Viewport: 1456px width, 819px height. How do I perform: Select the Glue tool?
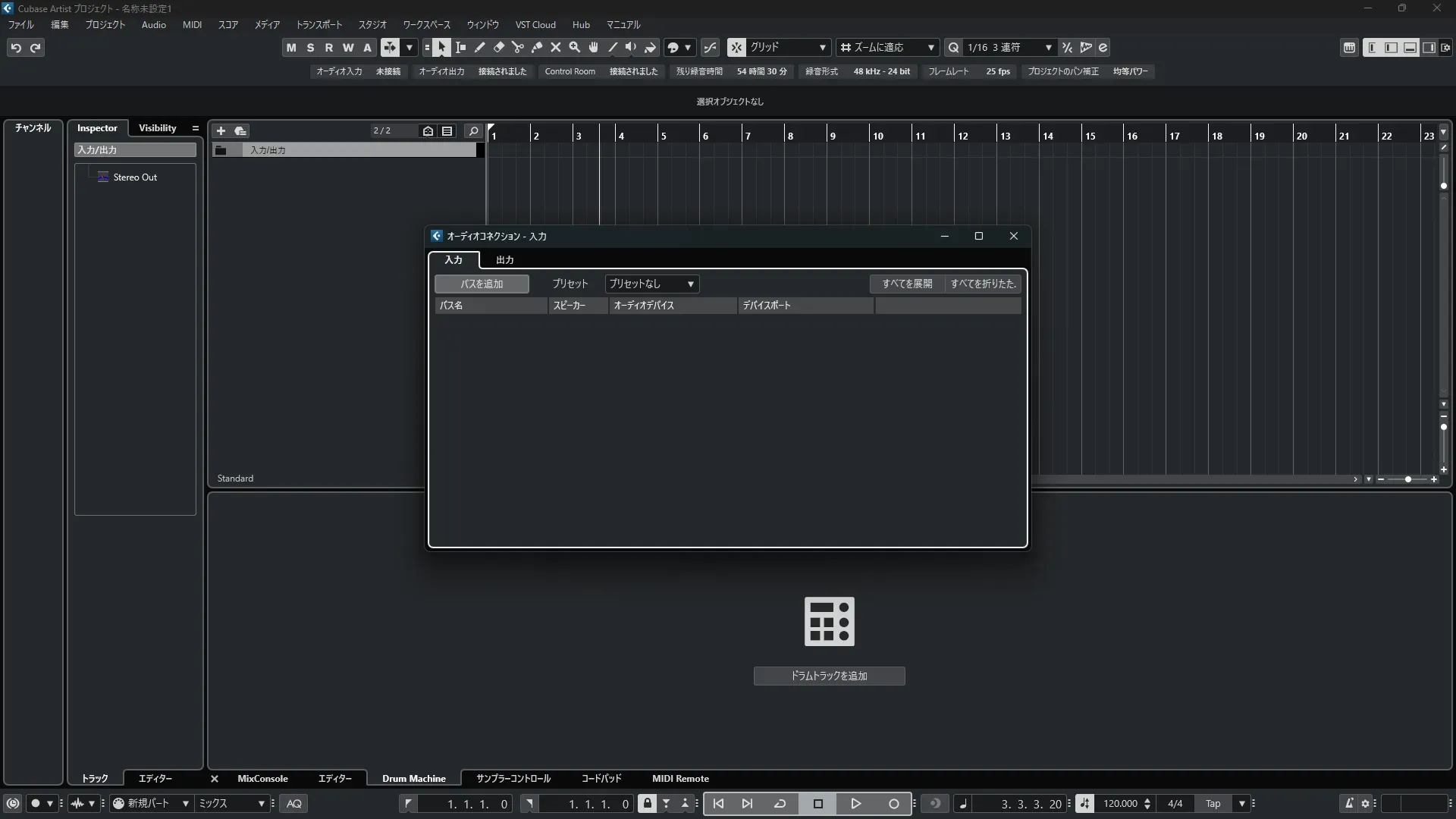click(537, 47)
